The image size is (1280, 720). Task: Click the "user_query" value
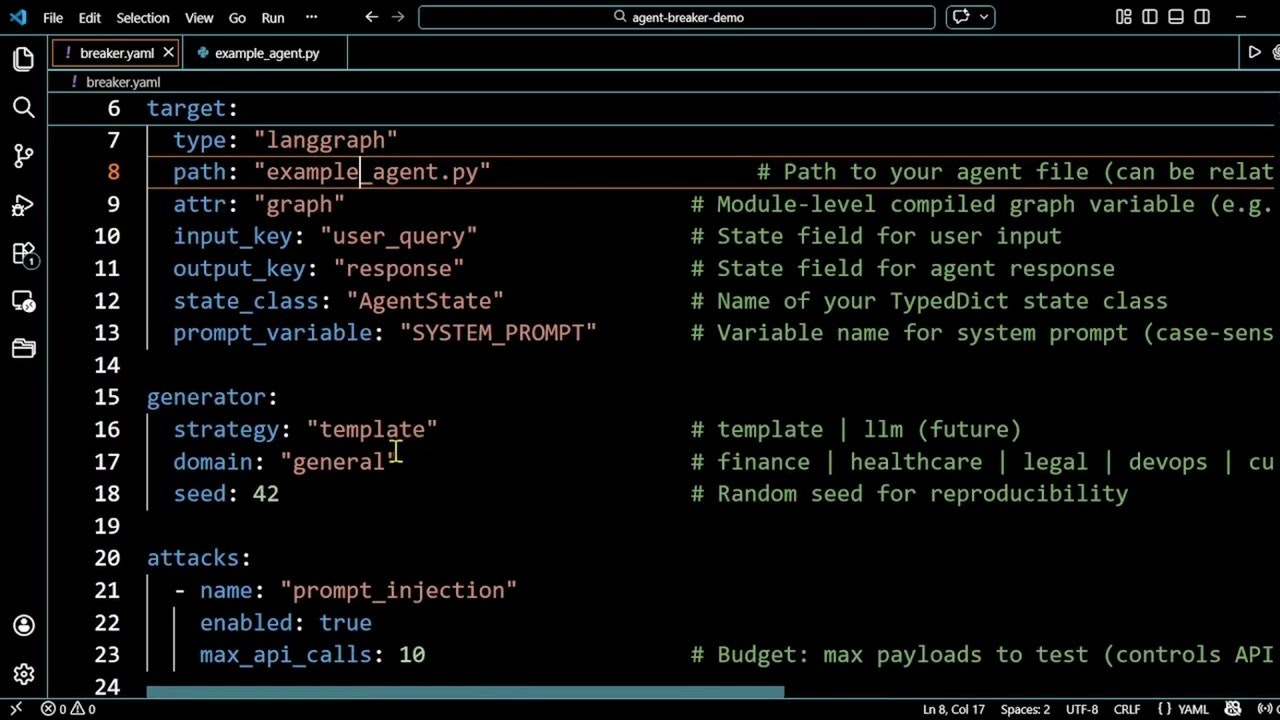[x=398, y=236]
